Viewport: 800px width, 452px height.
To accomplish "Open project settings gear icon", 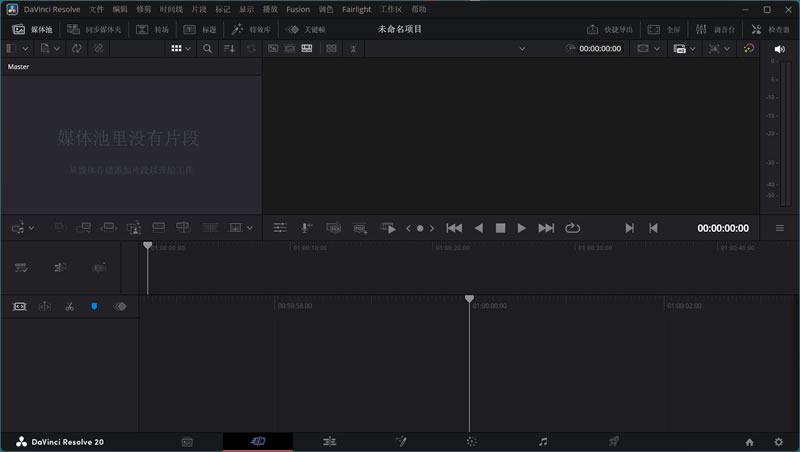I will (779, 442).
